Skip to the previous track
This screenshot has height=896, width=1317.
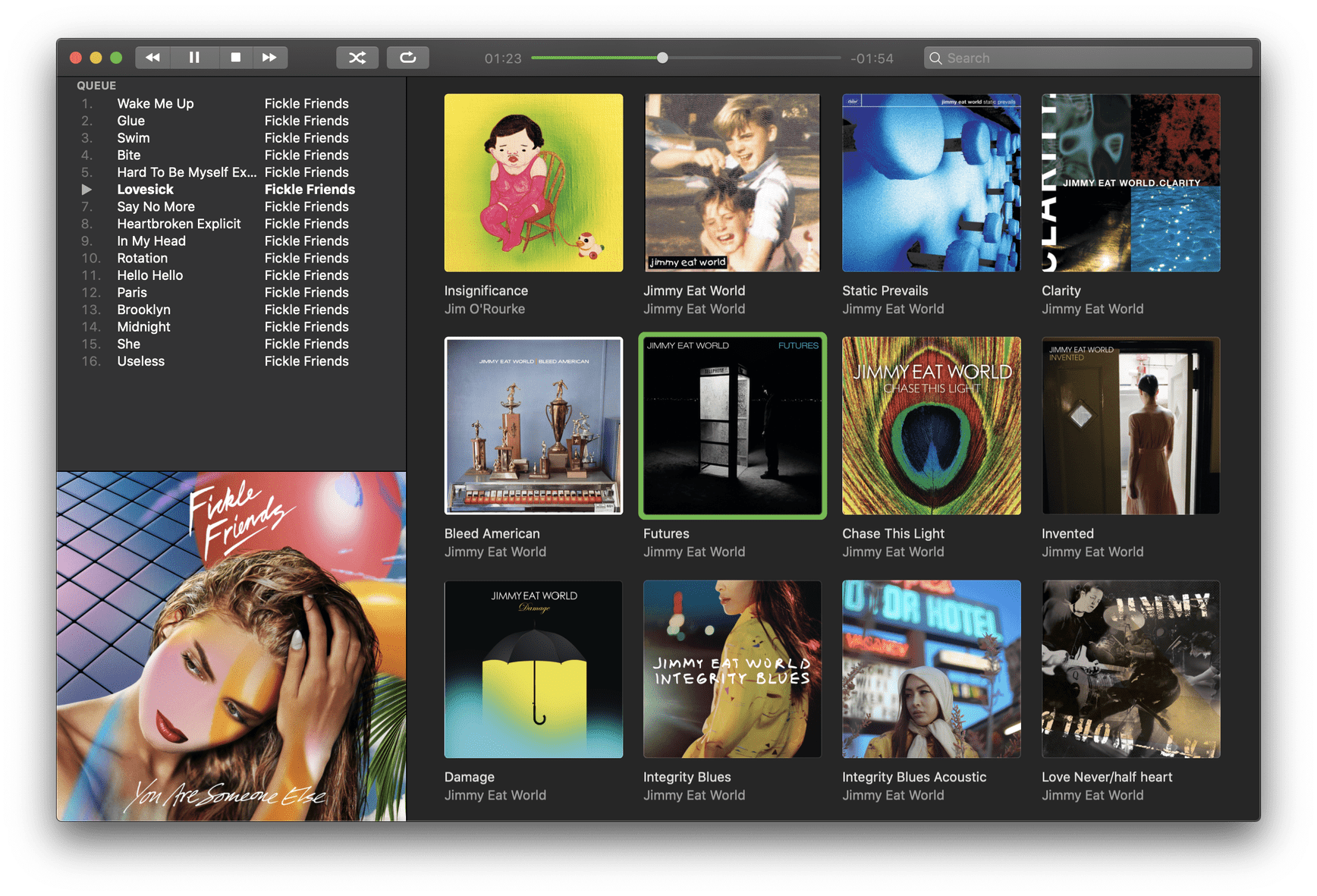click(152, 58)
